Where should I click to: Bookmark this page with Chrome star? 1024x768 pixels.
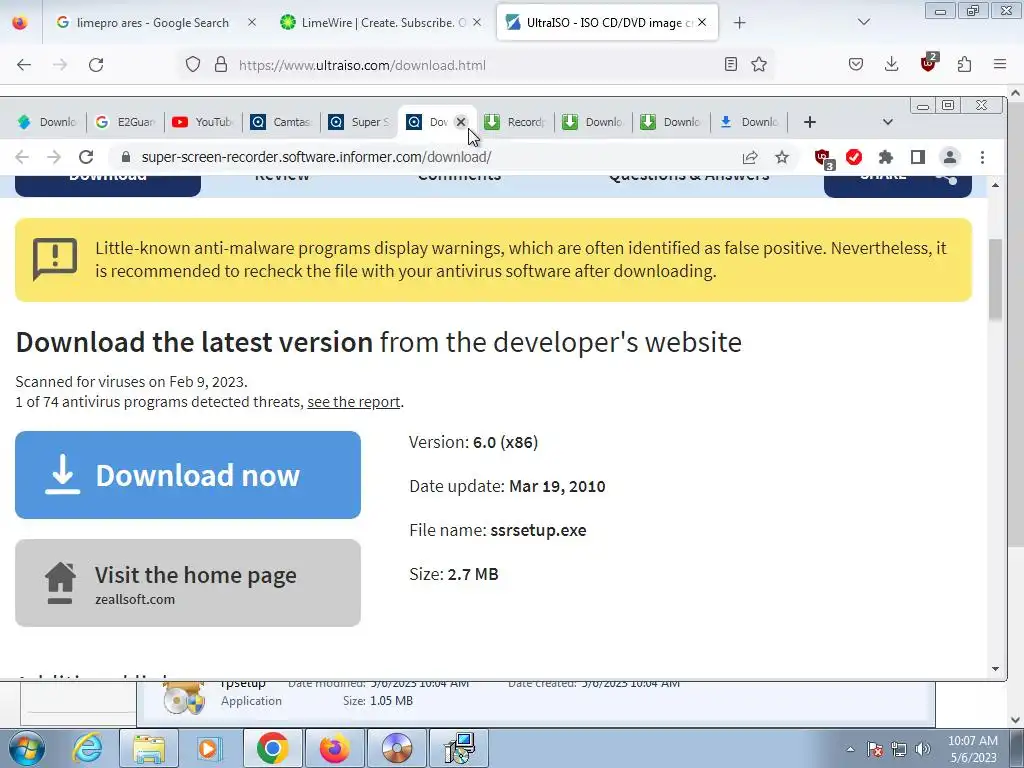tap(782, 157)
